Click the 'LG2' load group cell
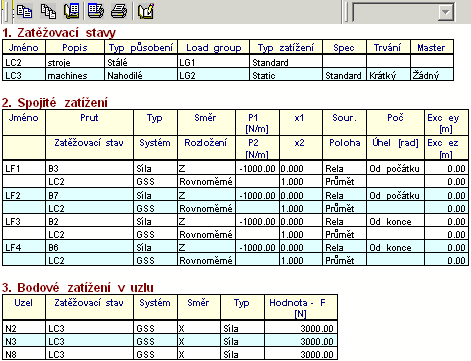 pyautogui.click(x=214, y=75)
